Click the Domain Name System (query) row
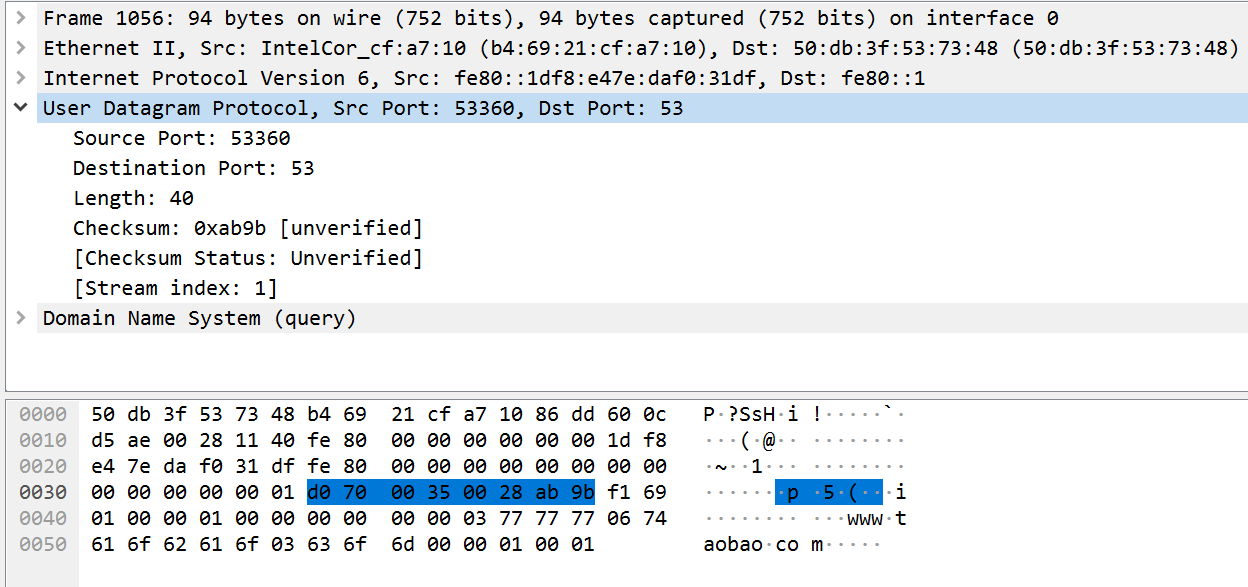 199,318
